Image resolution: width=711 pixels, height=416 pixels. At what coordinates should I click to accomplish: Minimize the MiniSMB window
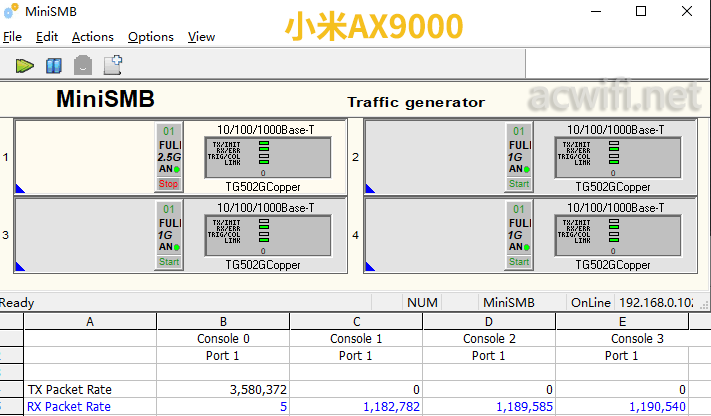coord(596,11)
